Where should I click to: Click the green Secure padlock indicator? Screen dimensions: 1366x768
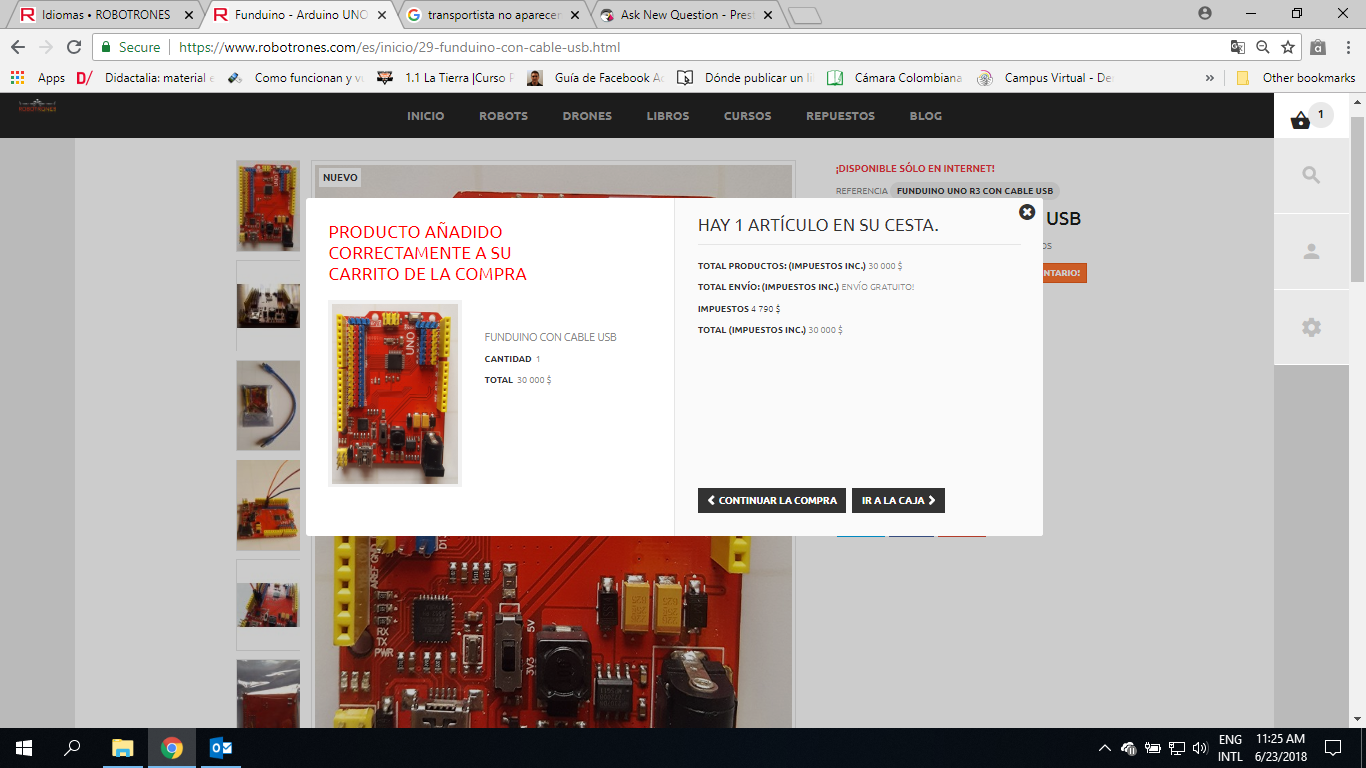(130, 47)
